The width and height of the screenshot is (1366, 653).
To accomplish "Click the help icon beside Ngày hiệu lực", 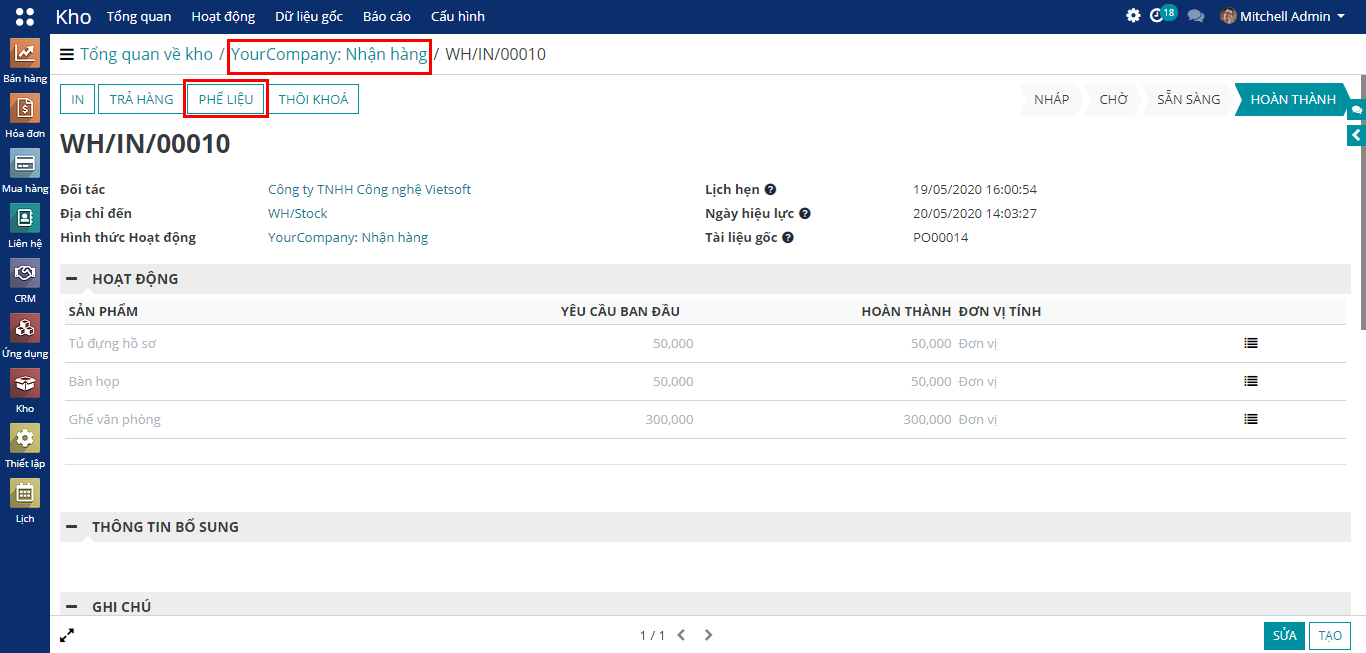I will click(x=805, y=213).
